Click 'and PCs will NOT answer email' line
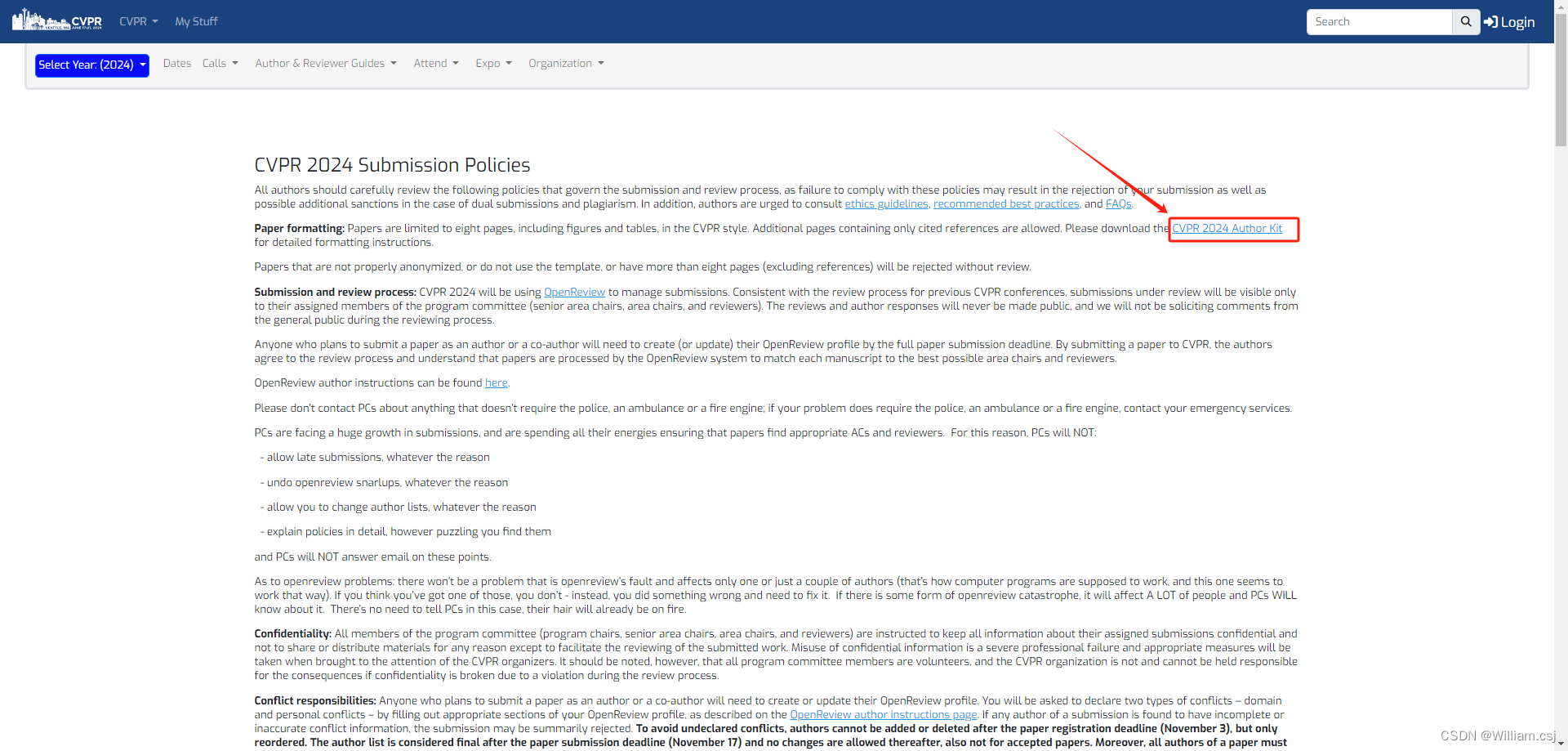 coord(372,557)
